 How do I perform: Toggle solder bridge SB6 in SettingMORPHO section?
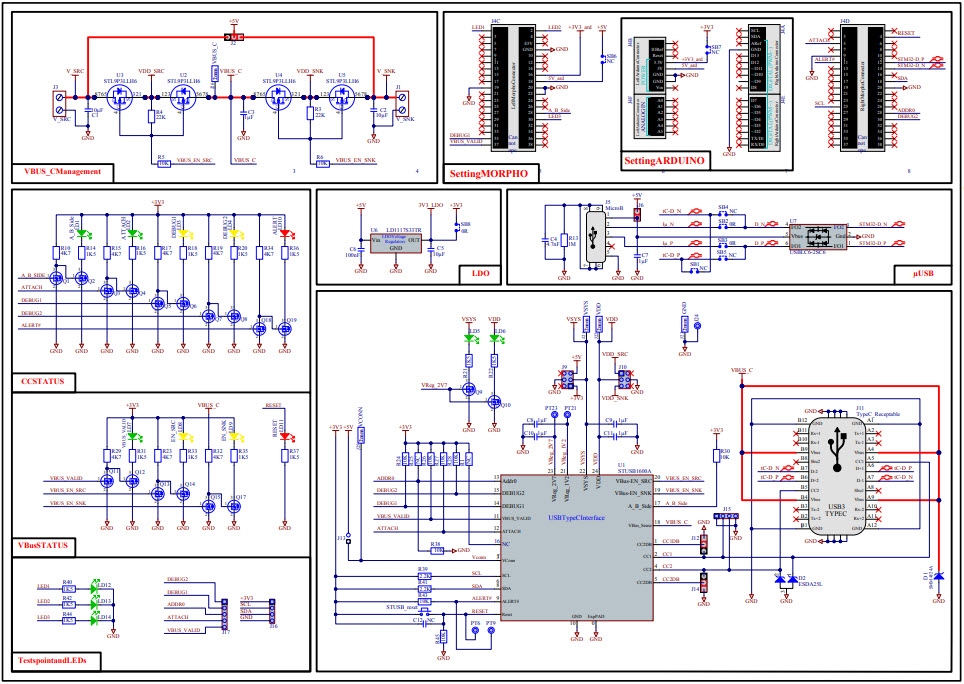[x=604, y=58]
